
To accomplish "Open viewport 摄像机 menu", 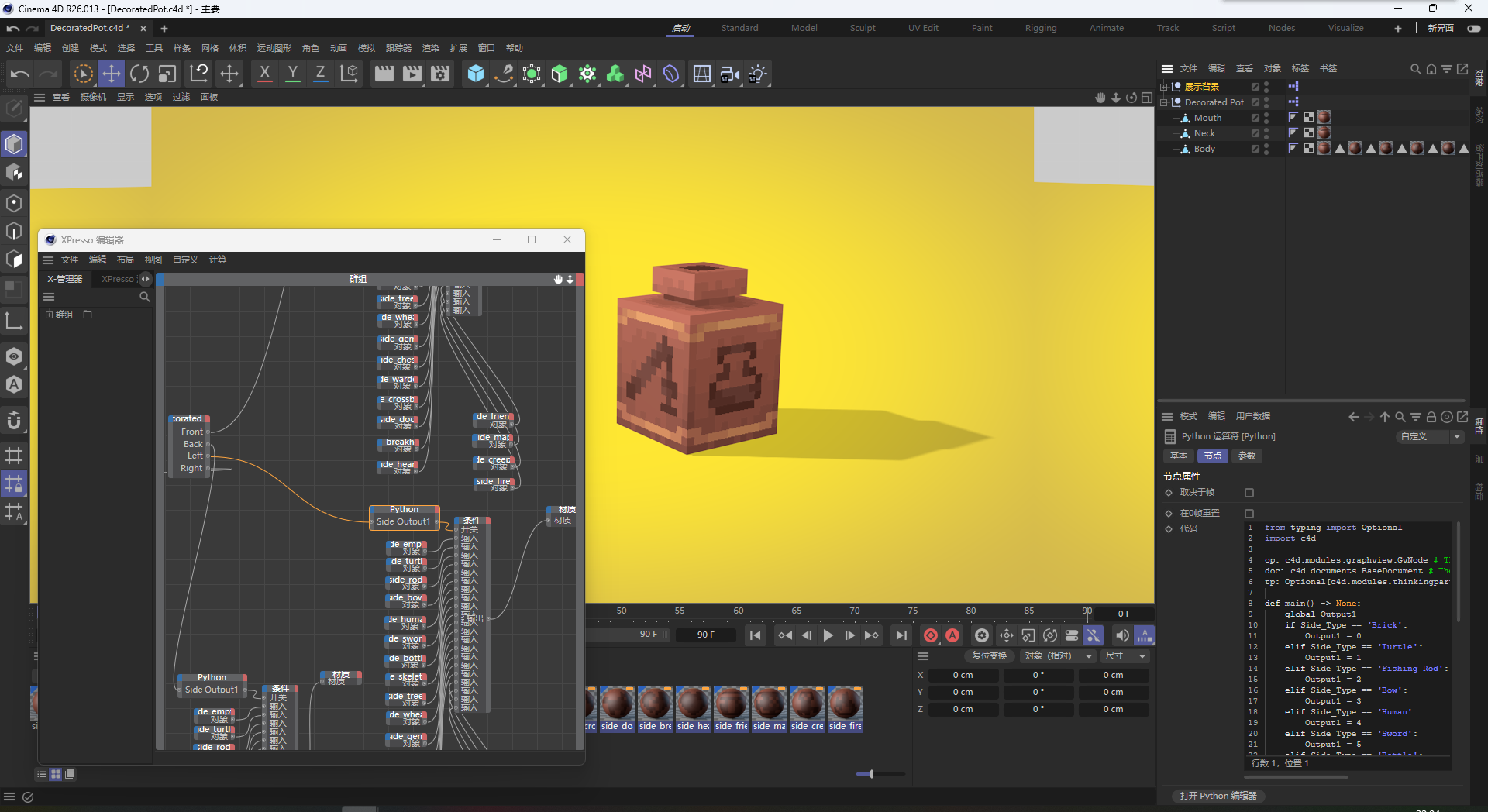I will [x=93, y=97].
